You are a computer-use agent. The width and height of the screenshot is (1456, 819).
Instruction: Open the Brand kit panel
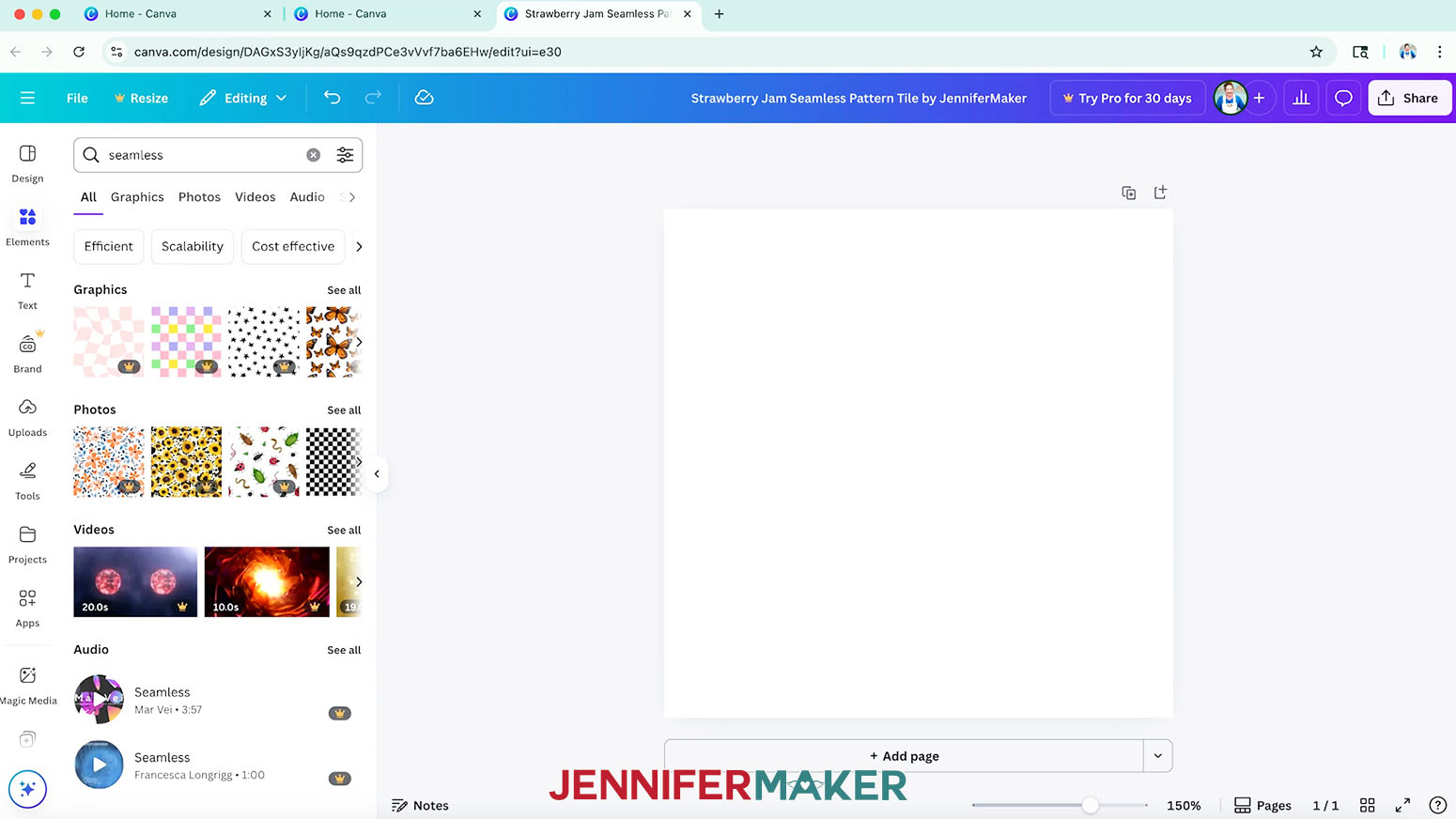point(27,354)
